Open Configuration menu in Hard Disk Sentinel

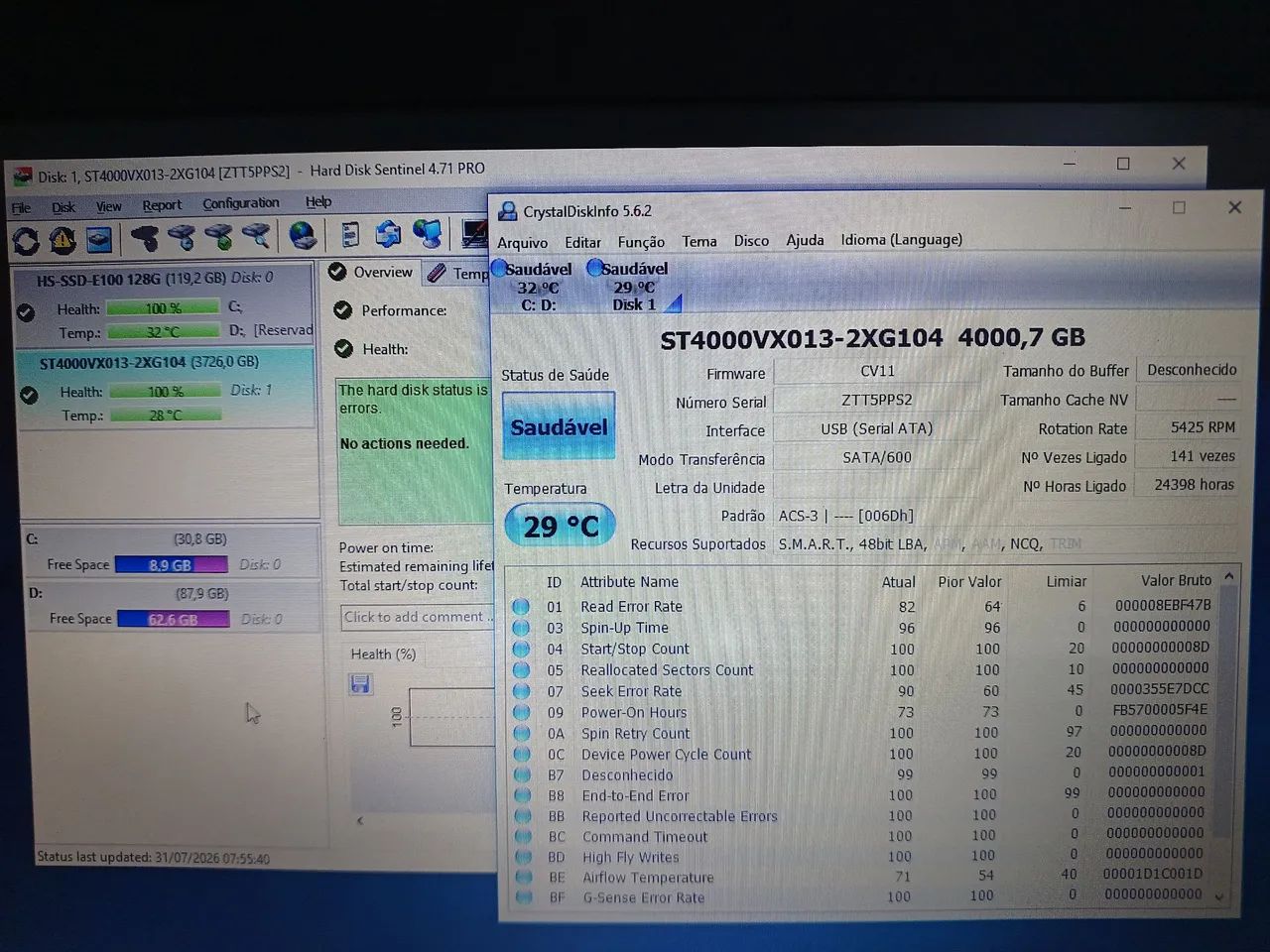[241, 203]
